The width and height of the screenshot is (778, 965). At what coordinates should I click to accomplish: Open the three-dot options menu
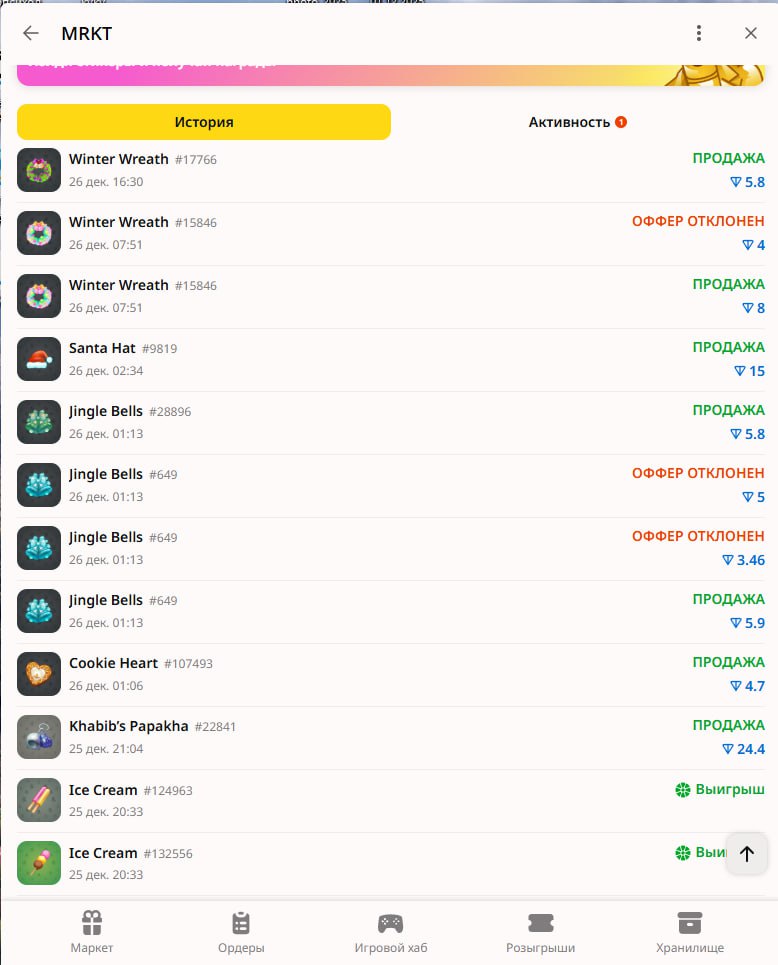[x=699, y=33]
